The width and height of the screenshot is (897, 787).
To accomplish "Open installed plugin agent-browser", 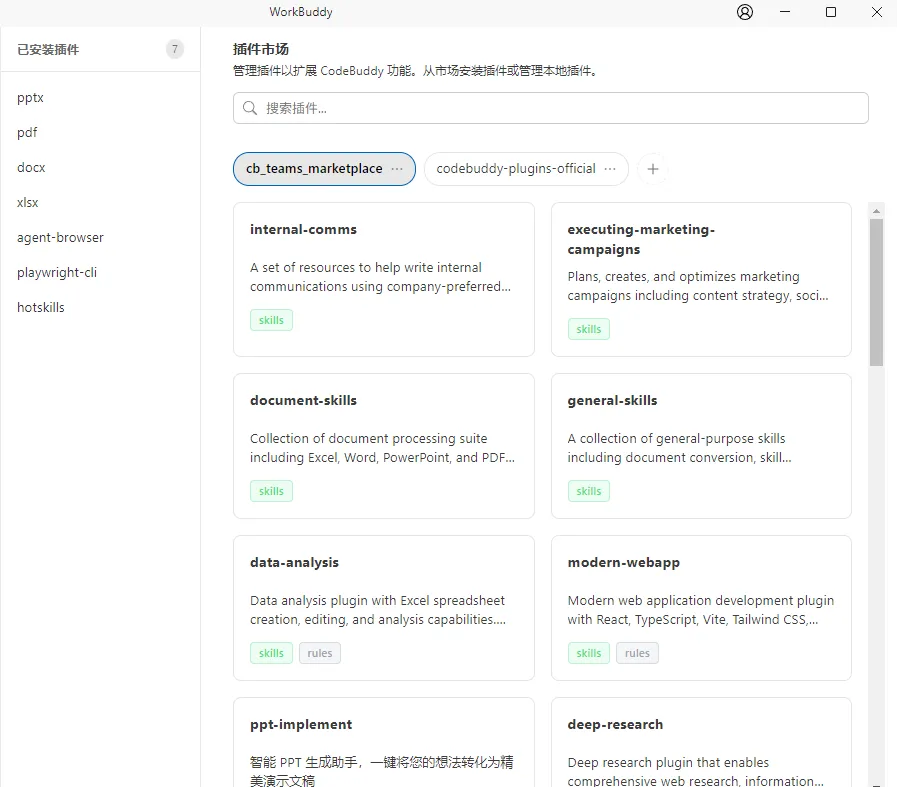I will click(60, 237).
